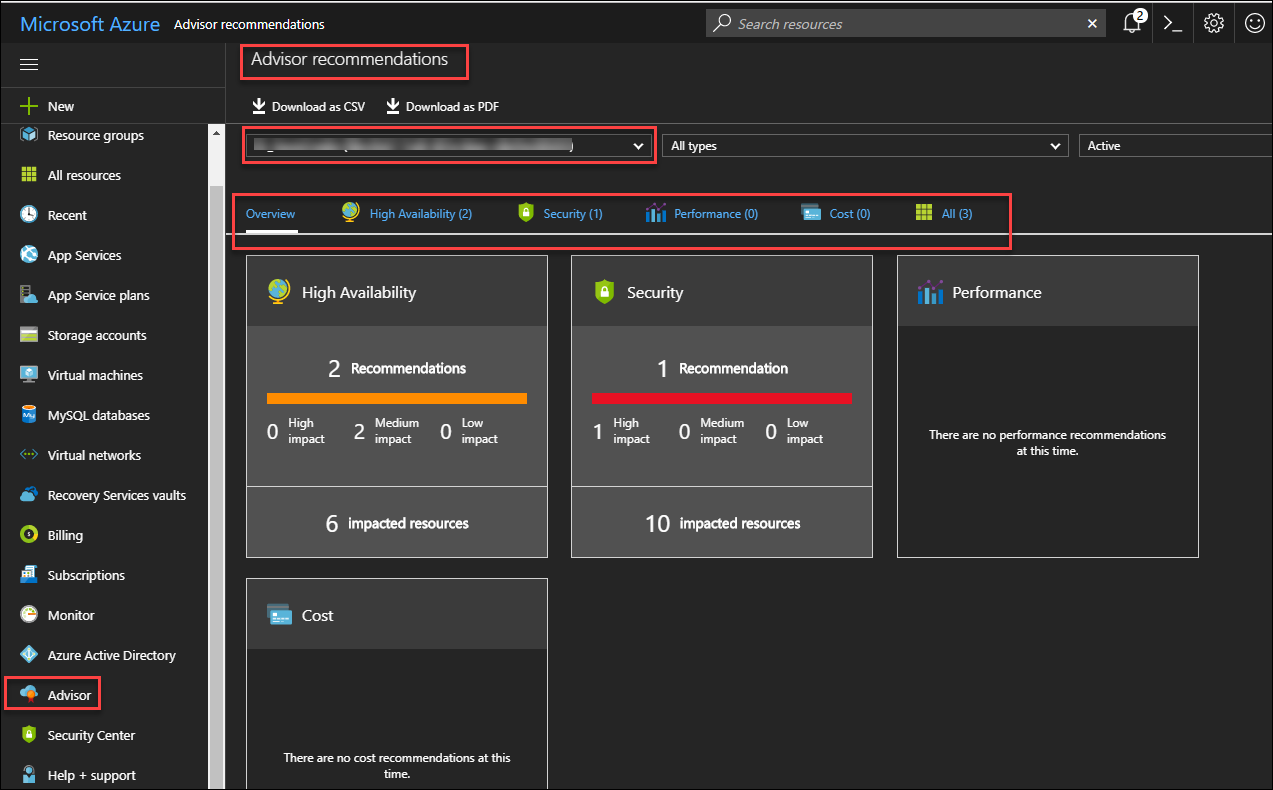Screen dimensions: 1273x790
Task: Click 'Medium impact' count in High Availability
Action: point(386,431)
